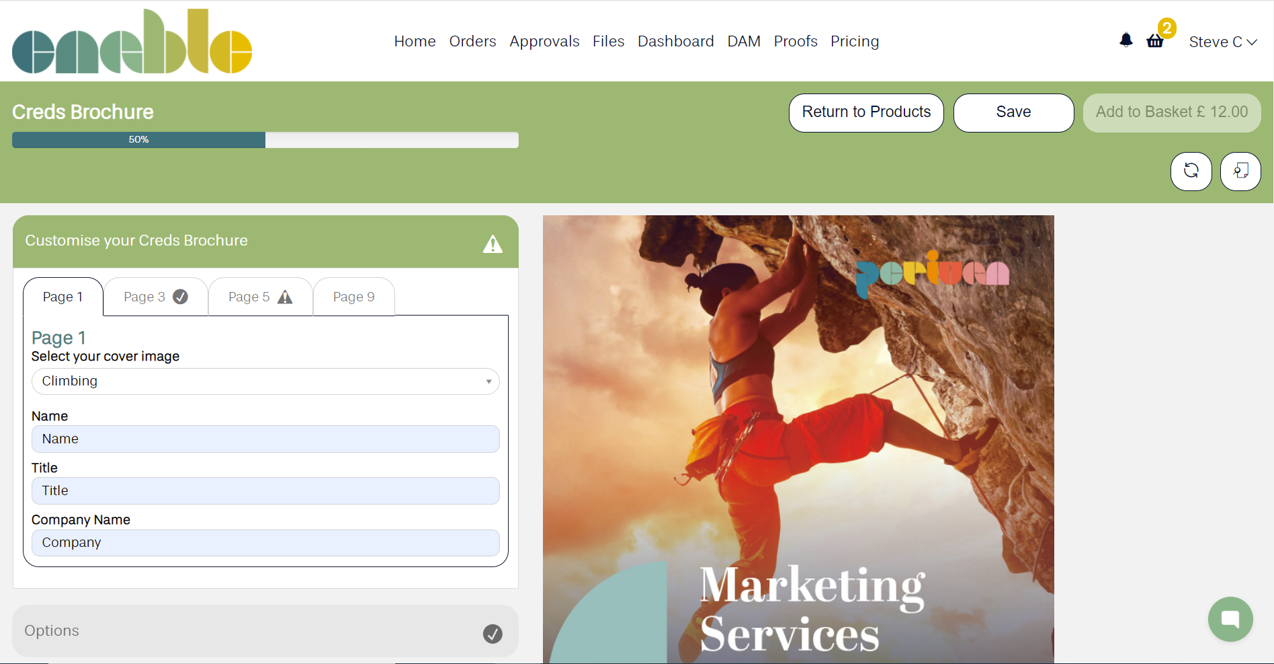This screenshot has width=1274, height=664.
Task: Click the Return to Products button
Action: [x=866, y=112]
